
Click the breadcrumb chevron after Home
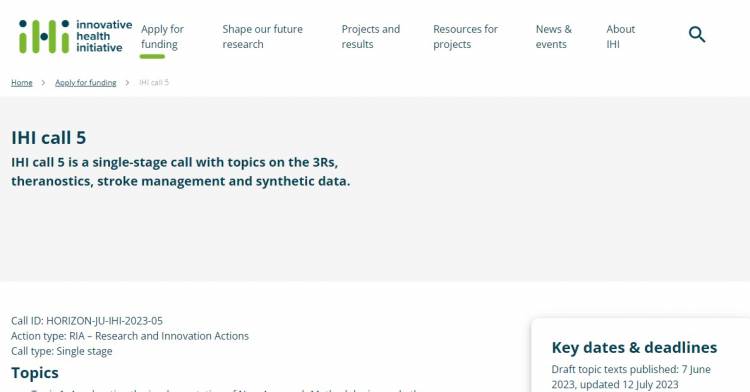click(x=43, y=83)
